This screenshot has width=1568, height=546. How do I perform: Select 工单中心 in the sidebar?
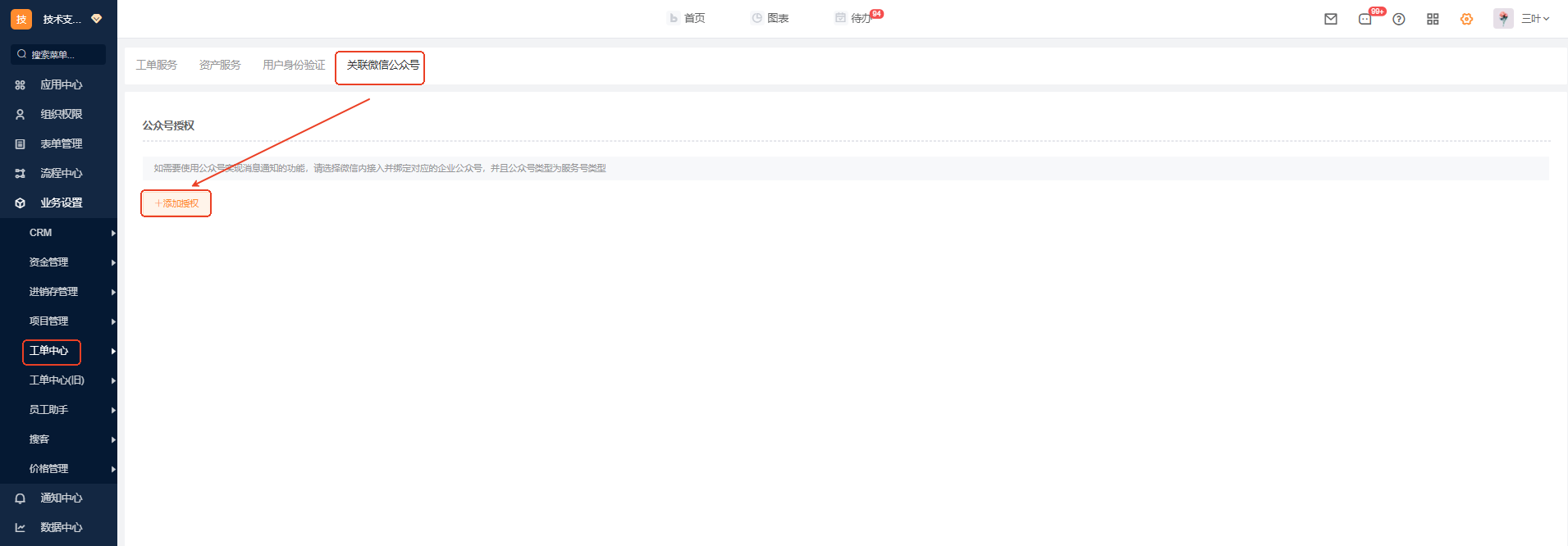pos(51,351)
